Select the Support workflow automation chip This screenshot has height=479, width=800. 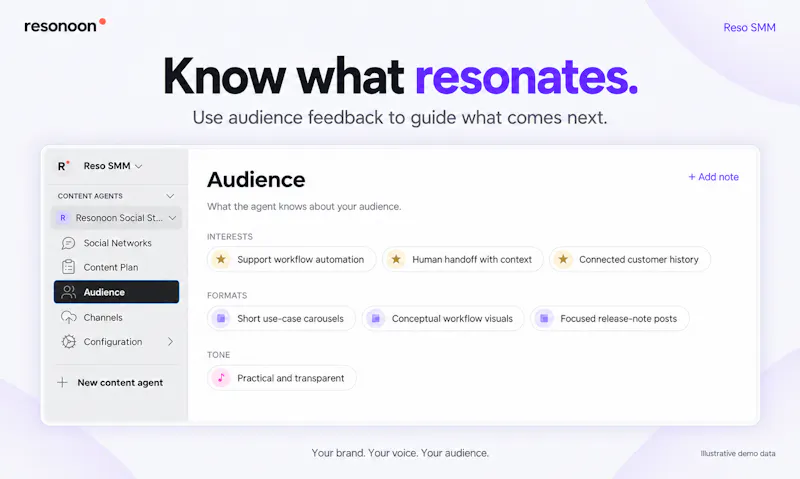[x=291, y=259]
